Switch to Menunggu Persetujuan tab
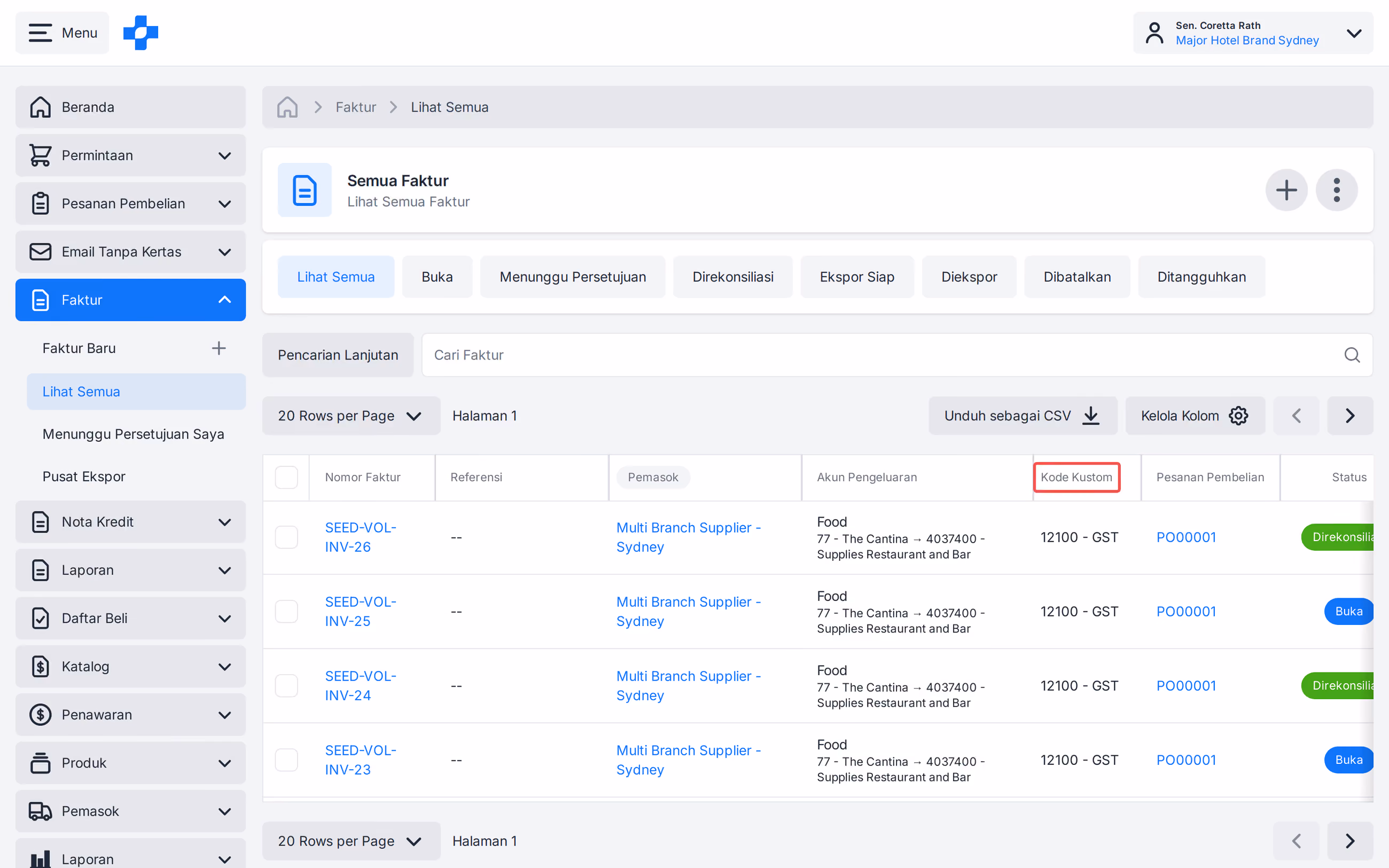This screenshot has width=1389, height=868. [572, 277]
